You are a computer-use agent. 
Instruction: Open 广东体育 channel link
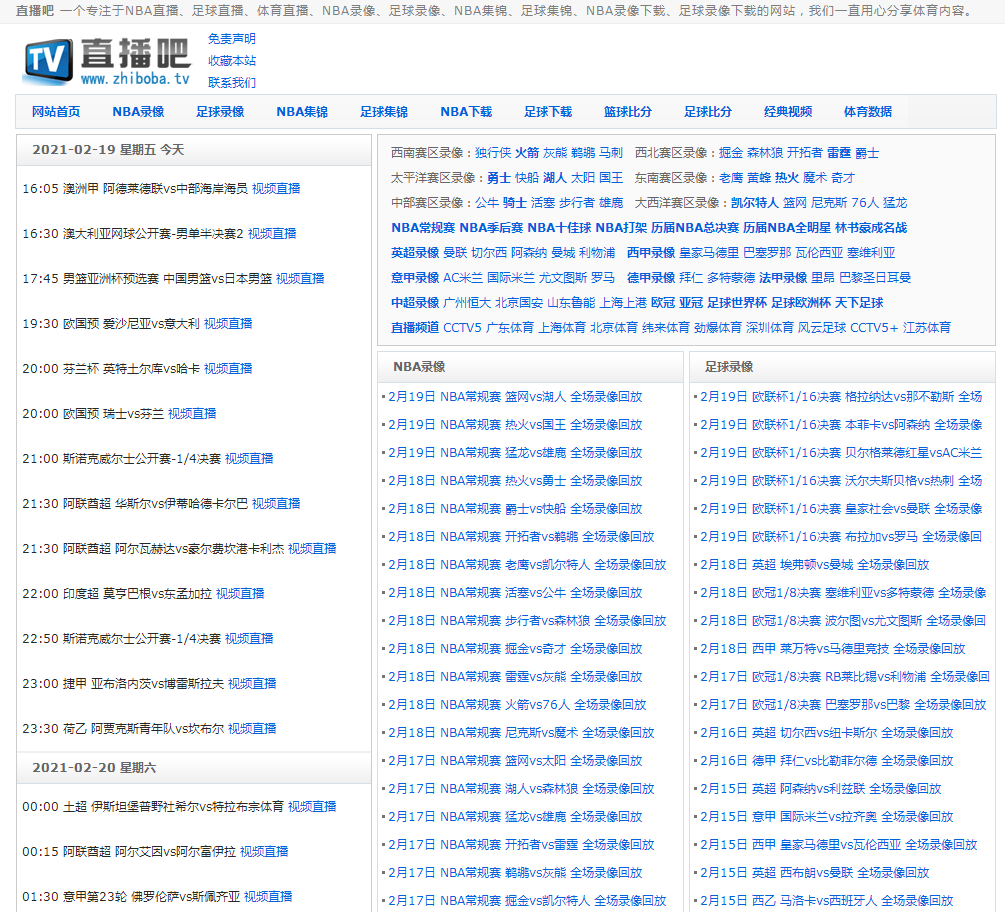tap(510, 327)
